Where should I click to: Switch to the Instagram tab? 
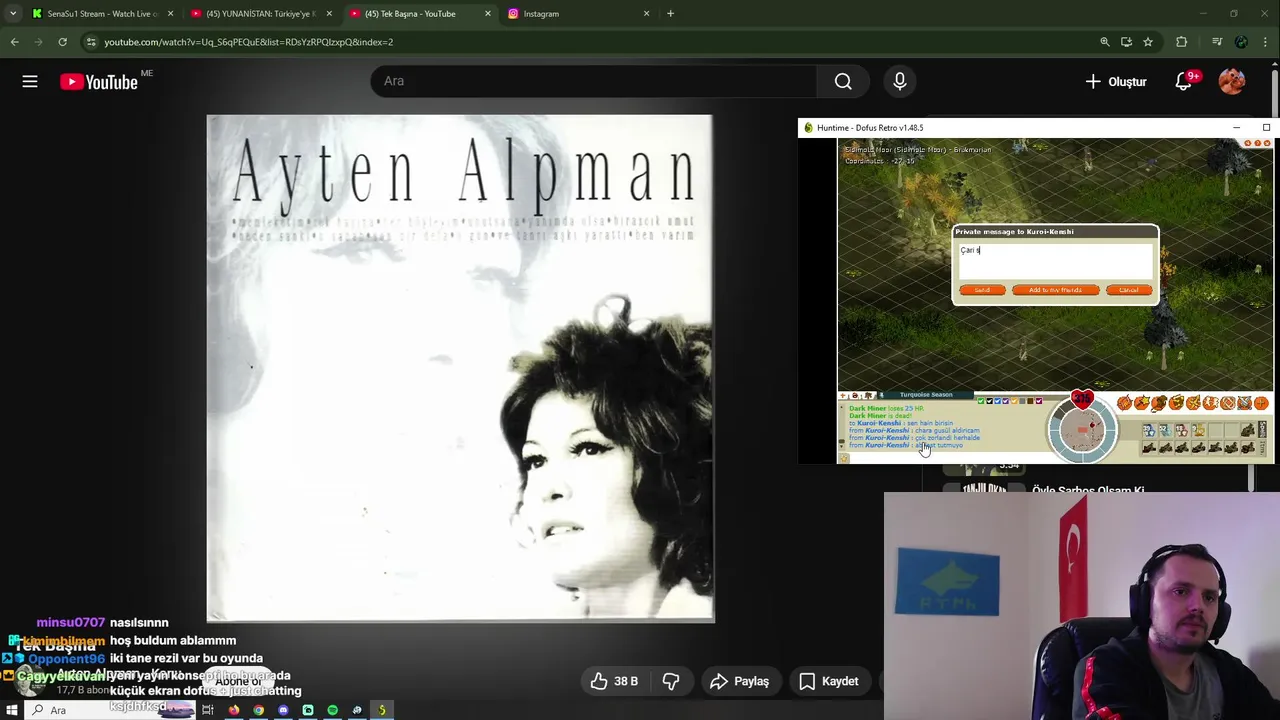[578, 14]
